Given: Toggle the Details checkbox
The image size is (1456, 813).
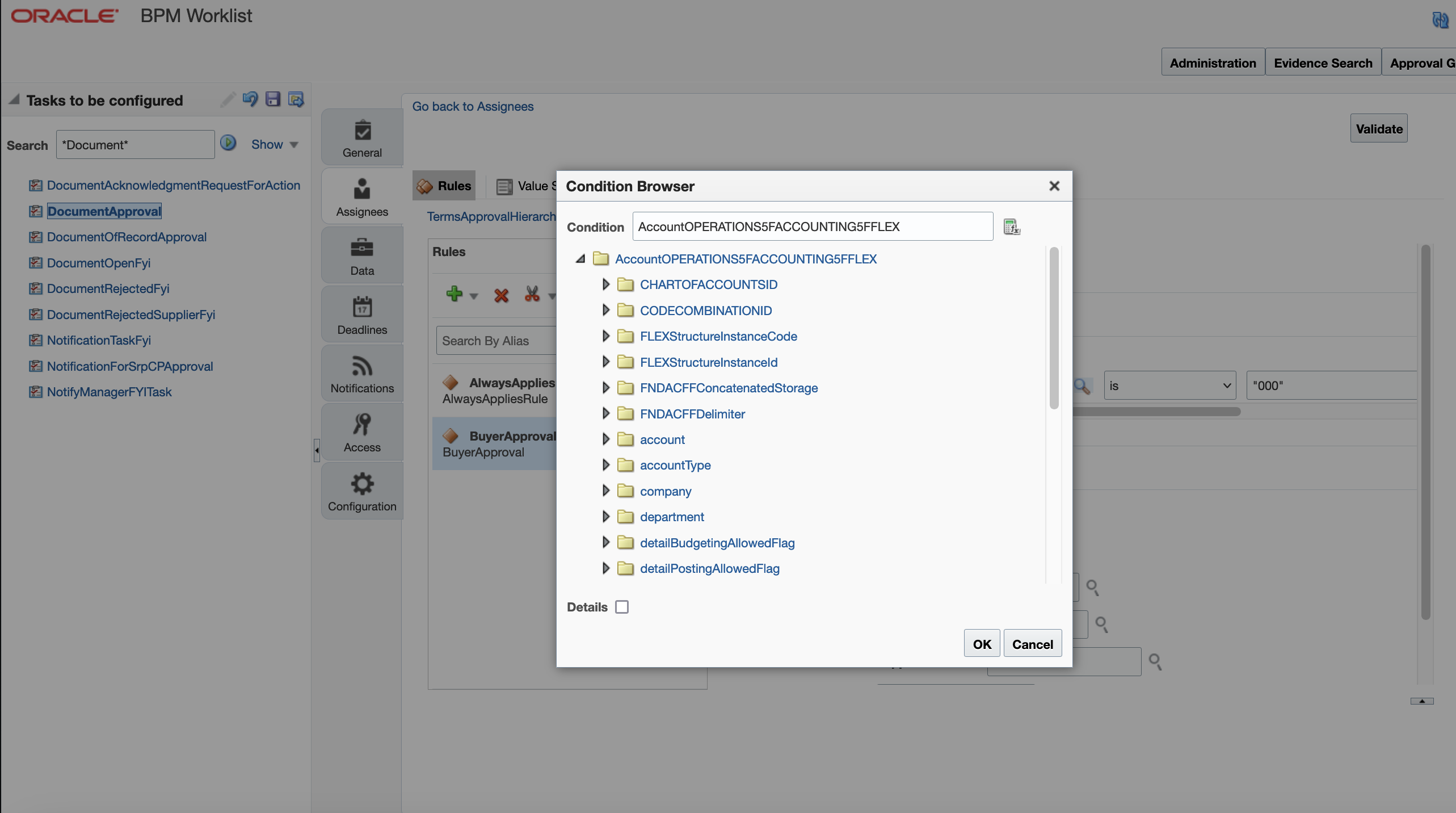Looking at the screenshot, I should (622, 607).
